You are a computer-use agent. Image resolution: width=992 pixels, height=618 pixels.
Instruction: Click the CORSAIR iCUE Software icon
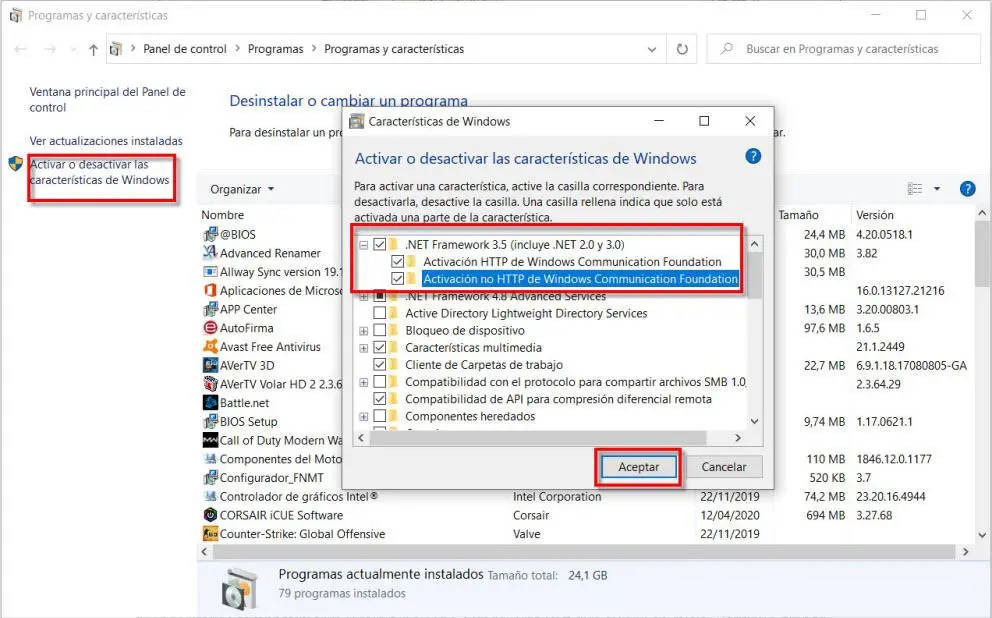point(210,515)
